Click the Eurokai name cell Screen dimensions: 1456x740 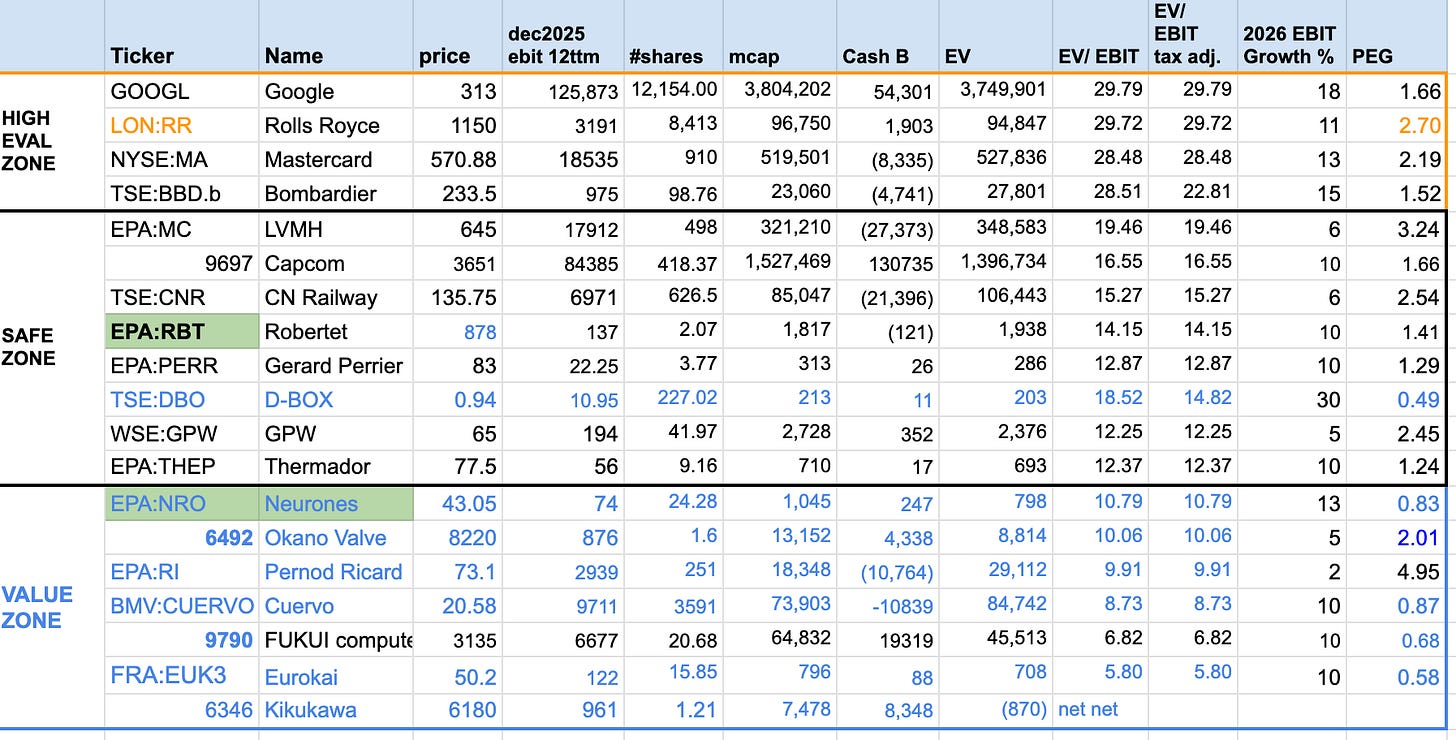(337, 676)
